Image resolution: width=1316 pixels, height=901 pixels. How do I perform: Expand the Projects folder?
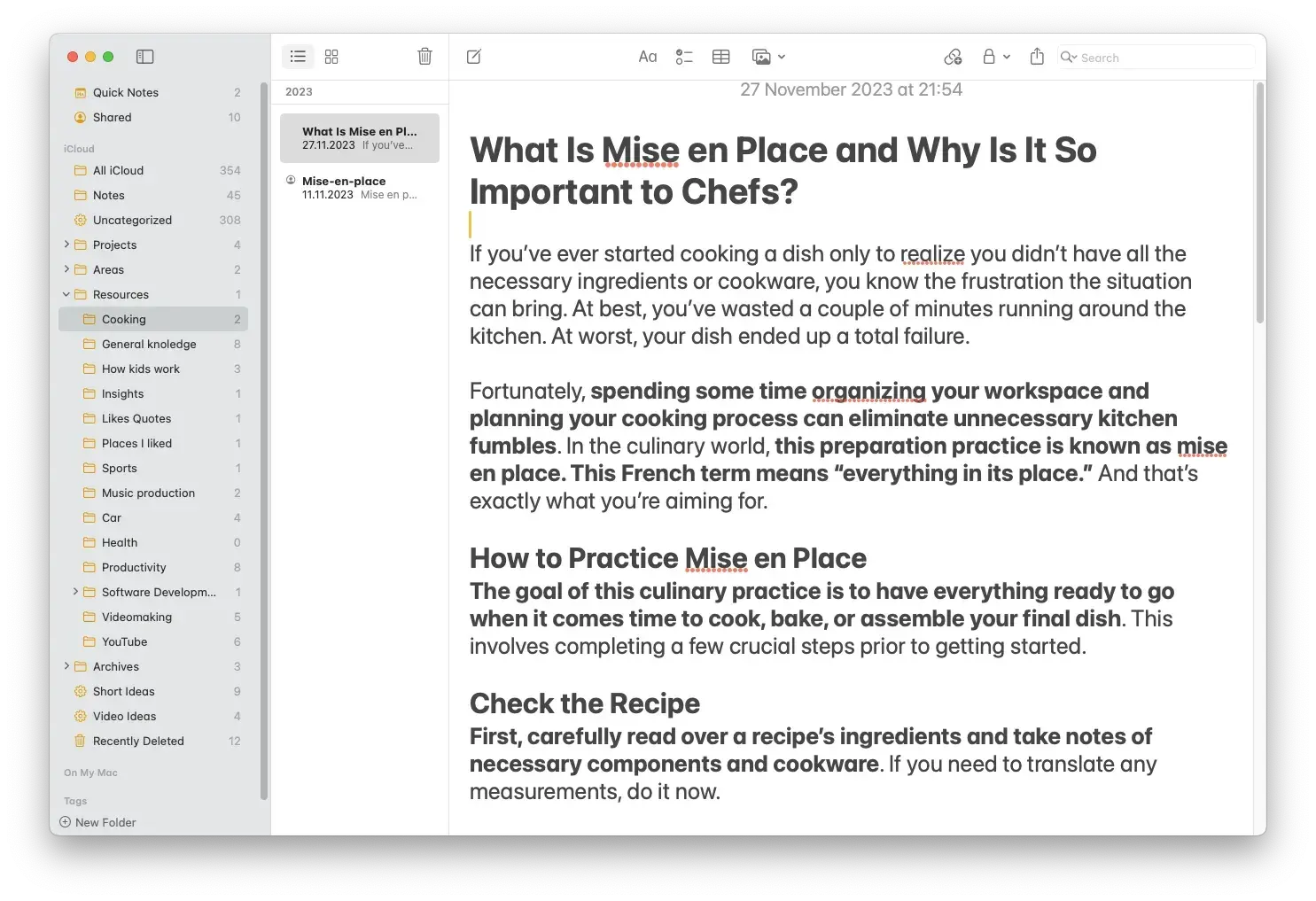pyautogui.click(x=66, y=245)
